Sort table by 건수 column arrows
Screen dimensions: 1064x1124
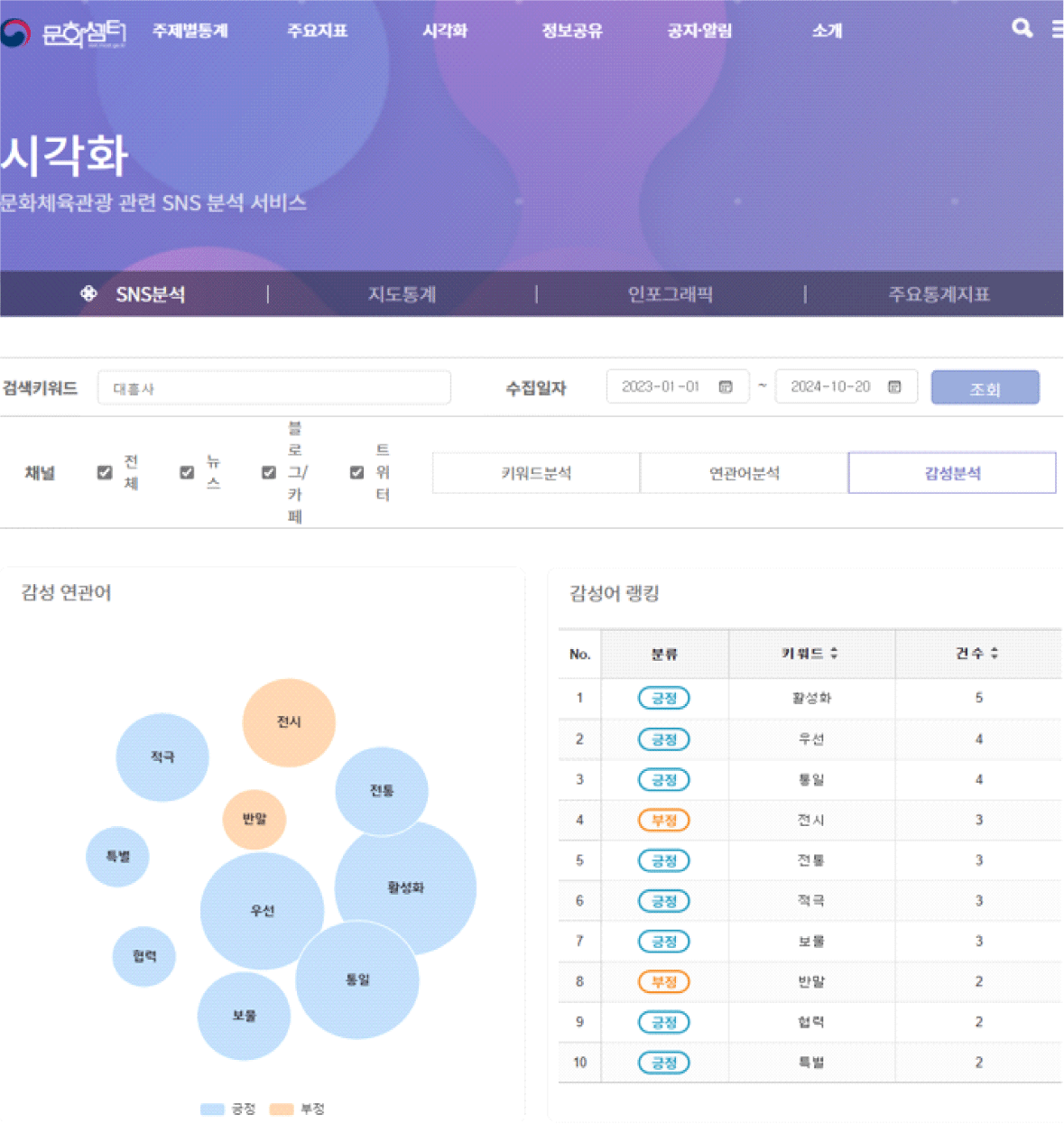click(995, 653)
